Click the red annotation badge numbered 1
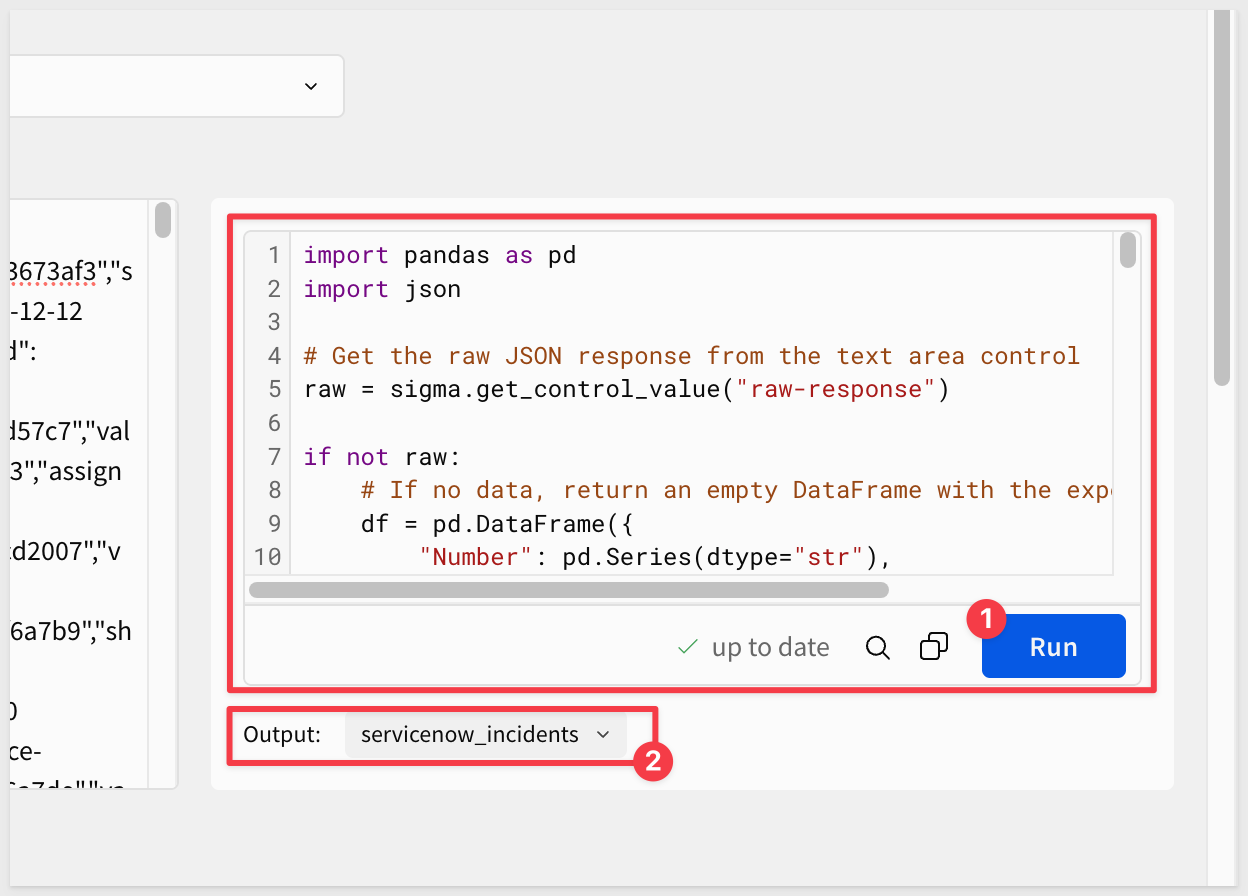This screenshot has height=896, width=1248. 986,620
